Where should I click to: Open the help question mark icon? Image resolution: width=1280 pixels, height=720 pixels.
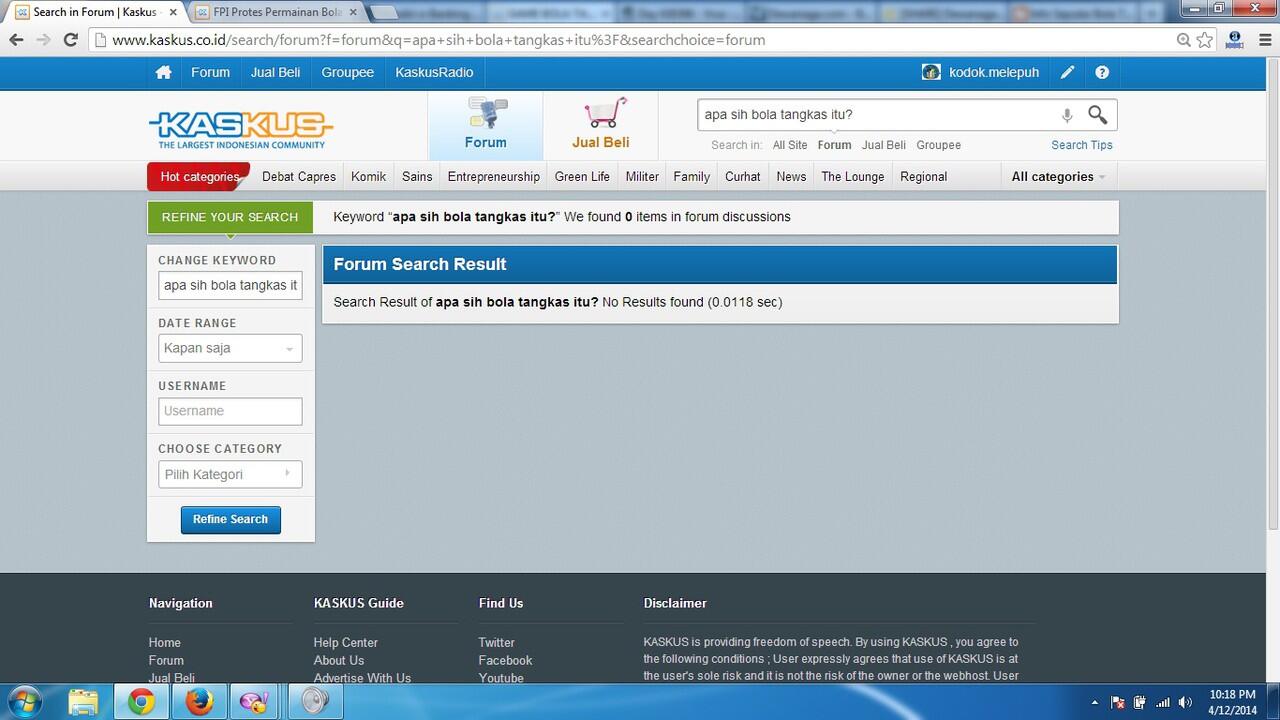pos(1102,72)
